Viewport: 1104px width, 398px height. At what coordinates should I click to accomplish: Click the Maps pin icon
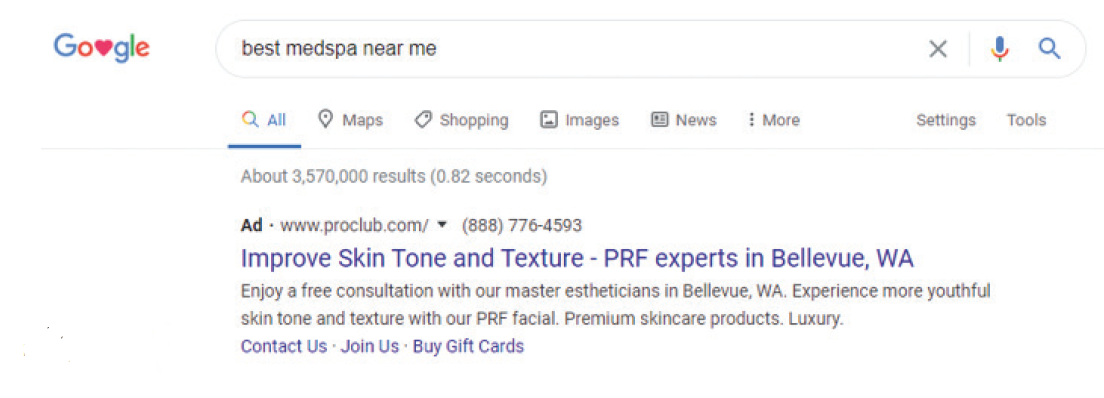click(325, 119)
